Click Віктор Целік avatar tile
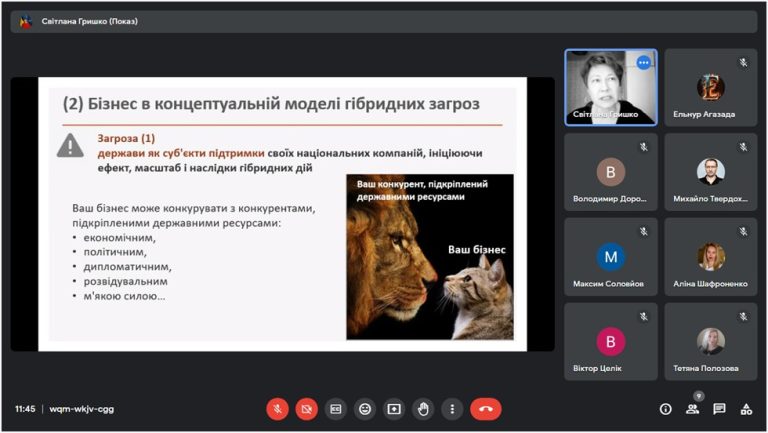The image size is (768, 433). pyautogui.click(x=611, y=341)
